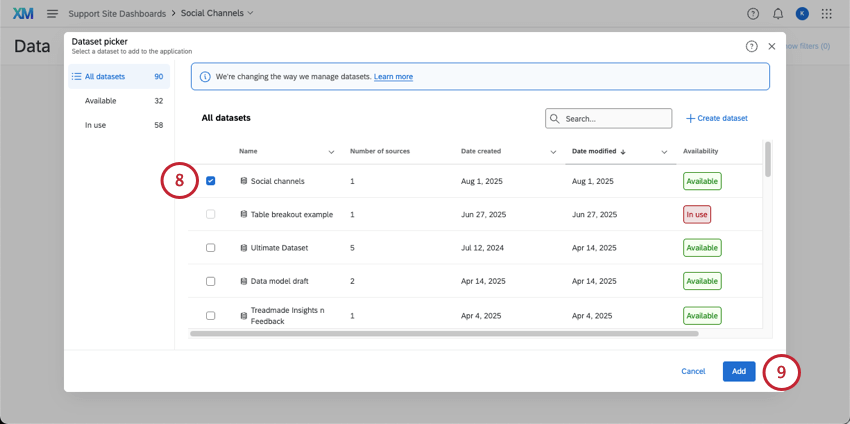Click the Add button
Image resolution: width=850 pixels, height=424 pixels.
(x=738, y=371)
